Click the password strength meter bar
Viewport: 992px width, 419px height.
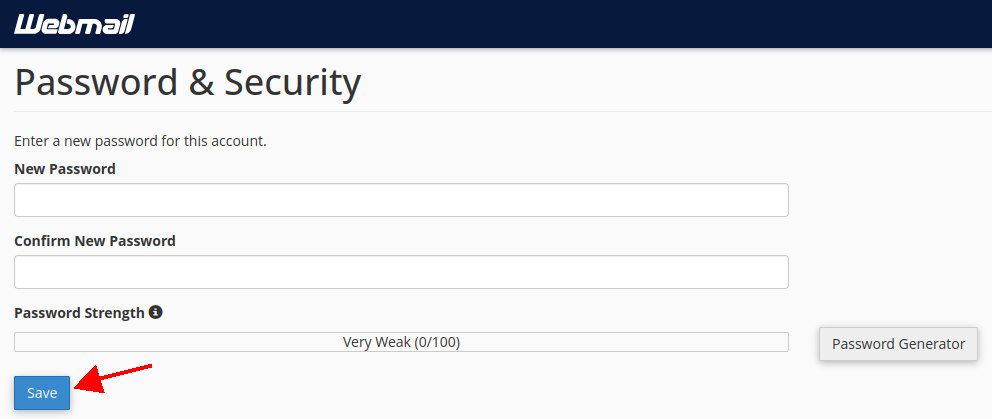pos(200,342)
